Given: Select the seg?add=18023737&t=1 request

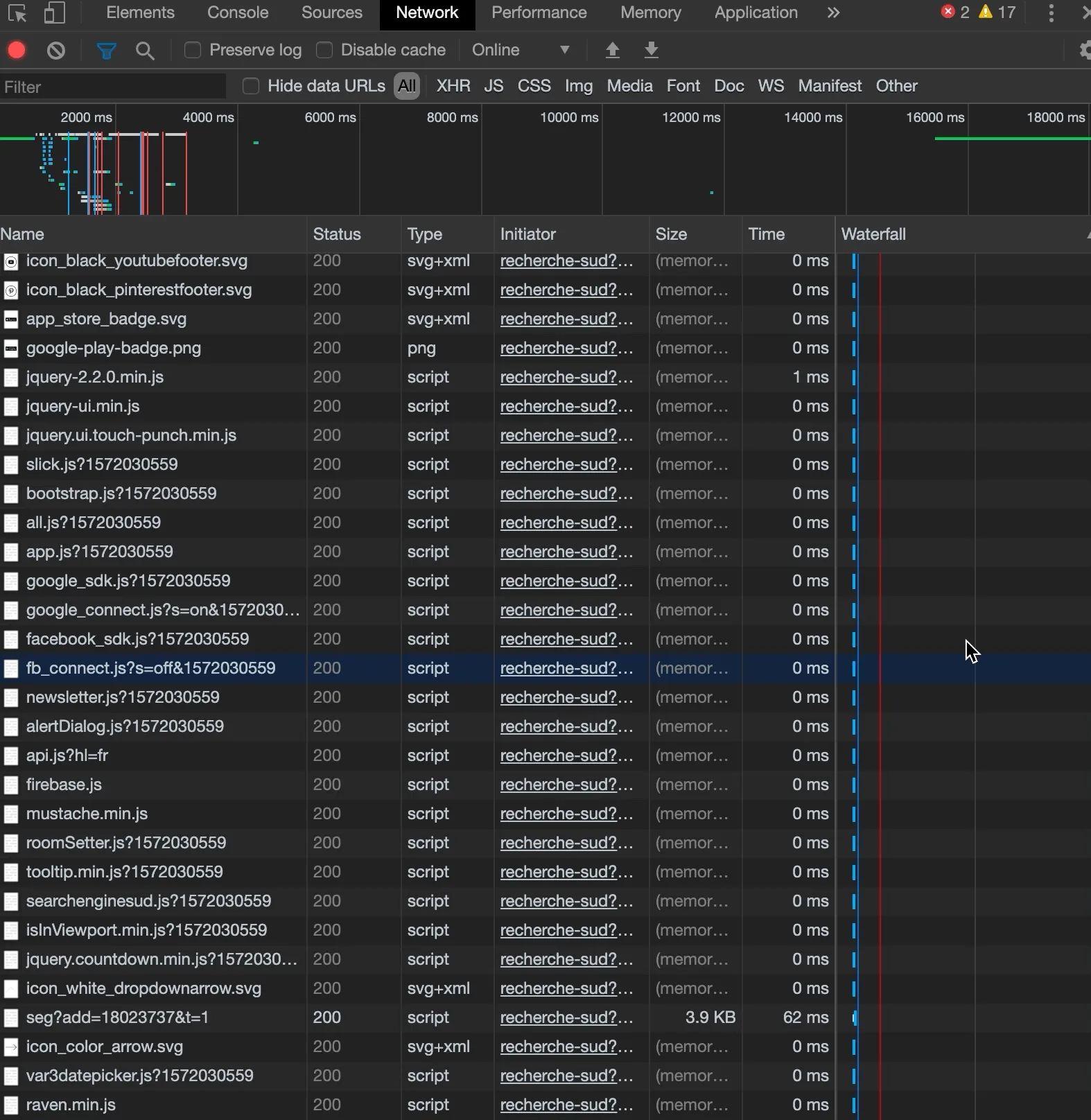Looking at the screenshot, I should (x=545, y=1017).
